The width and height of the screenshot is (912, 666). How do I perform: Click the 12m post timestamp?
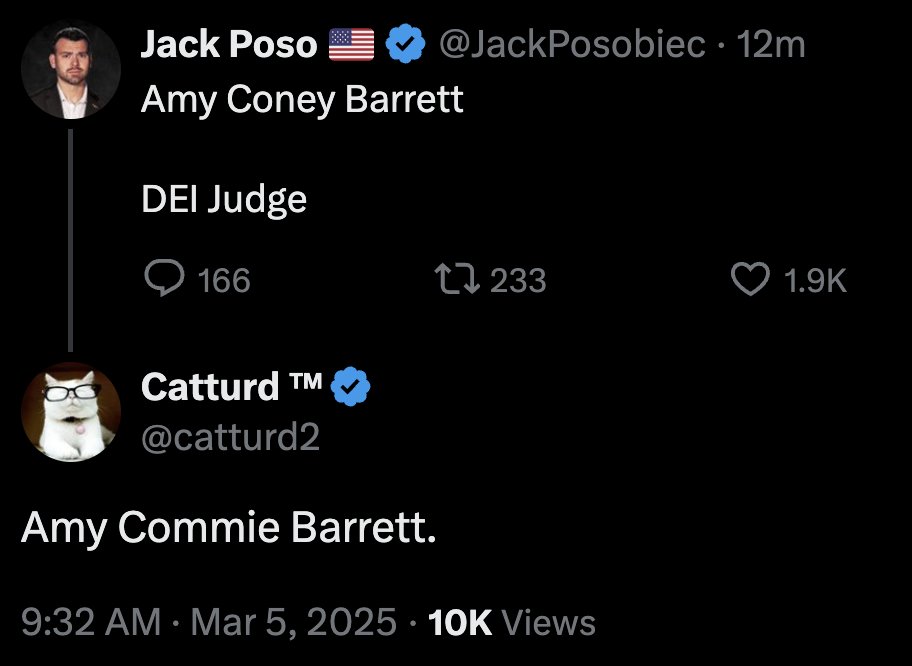click(770, 45)
